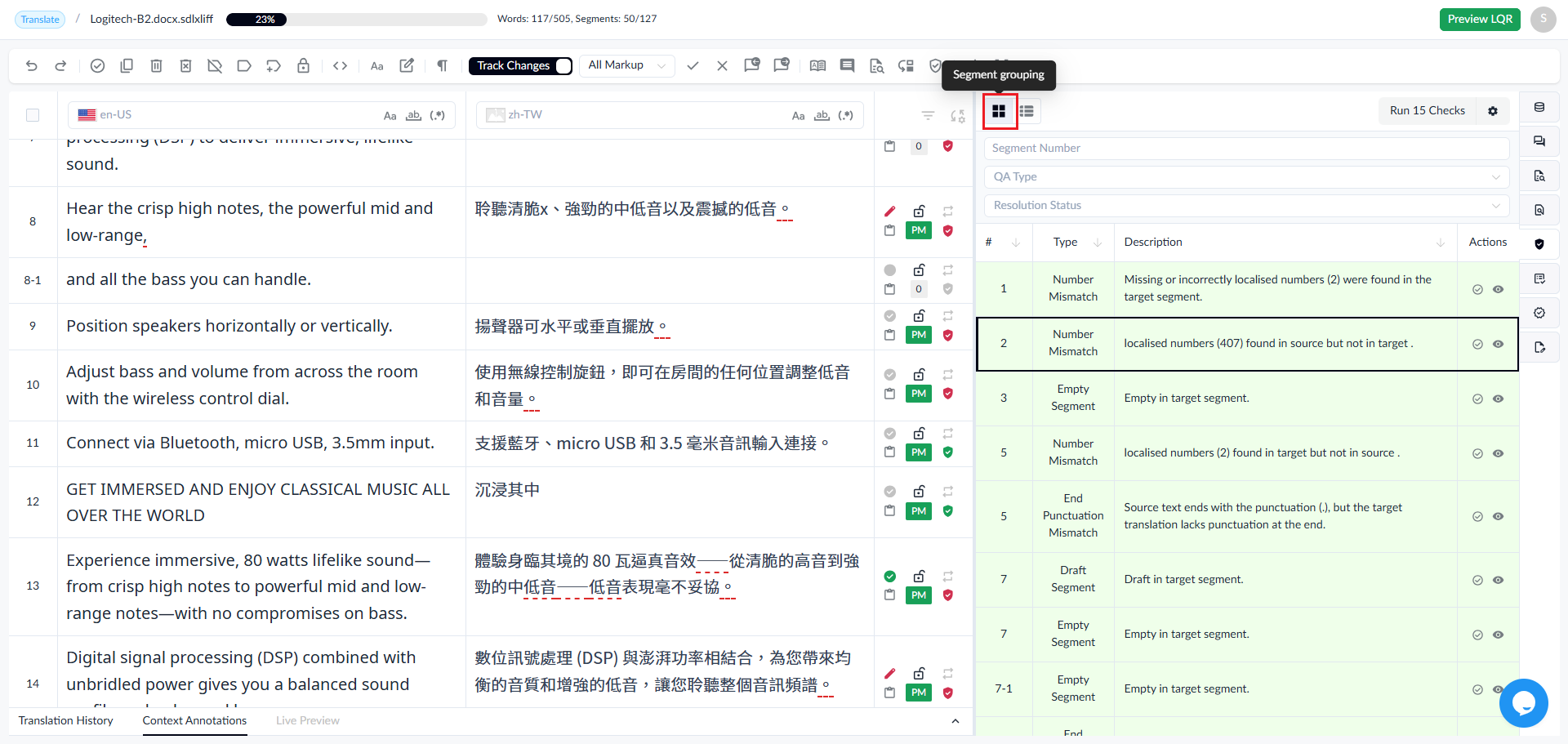
Task: Sort QA table by Type column arrow
Action: click(x=1098, y=243)
